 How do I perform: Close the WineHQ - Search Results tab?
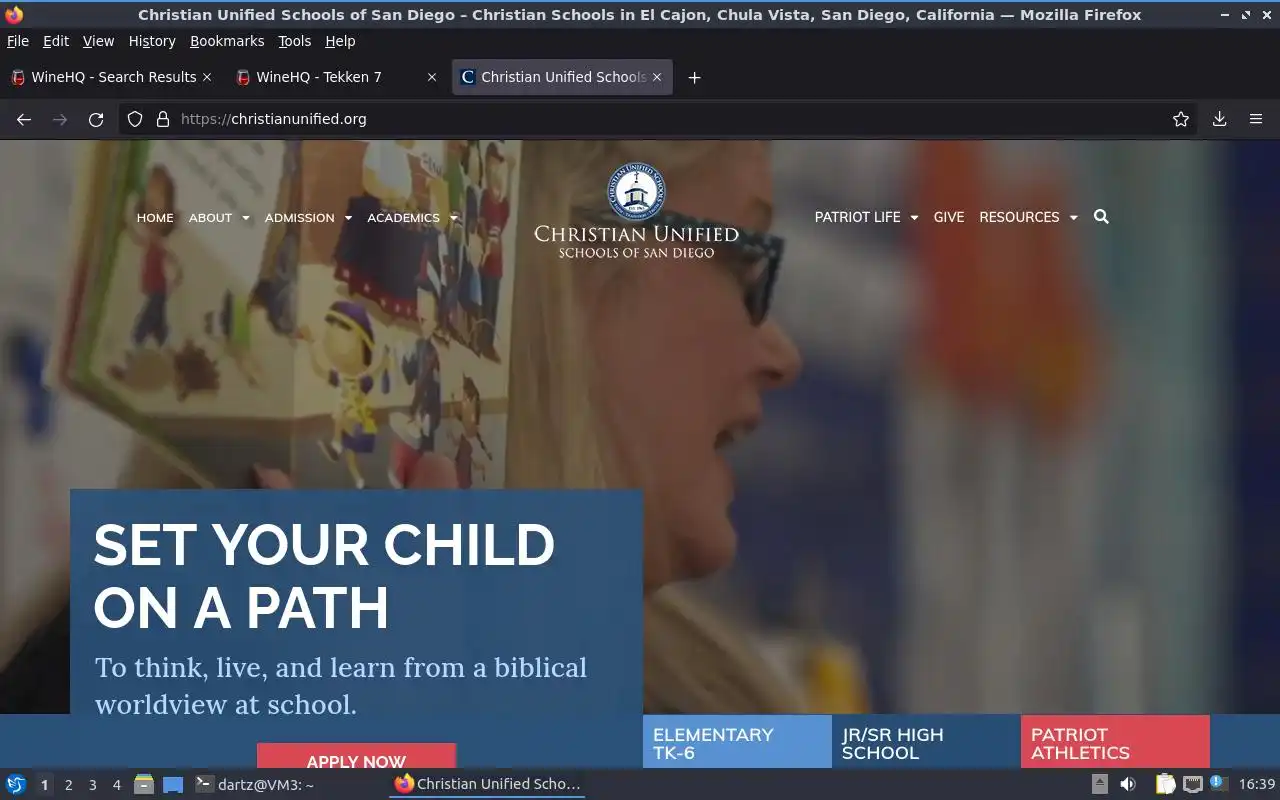207,77
